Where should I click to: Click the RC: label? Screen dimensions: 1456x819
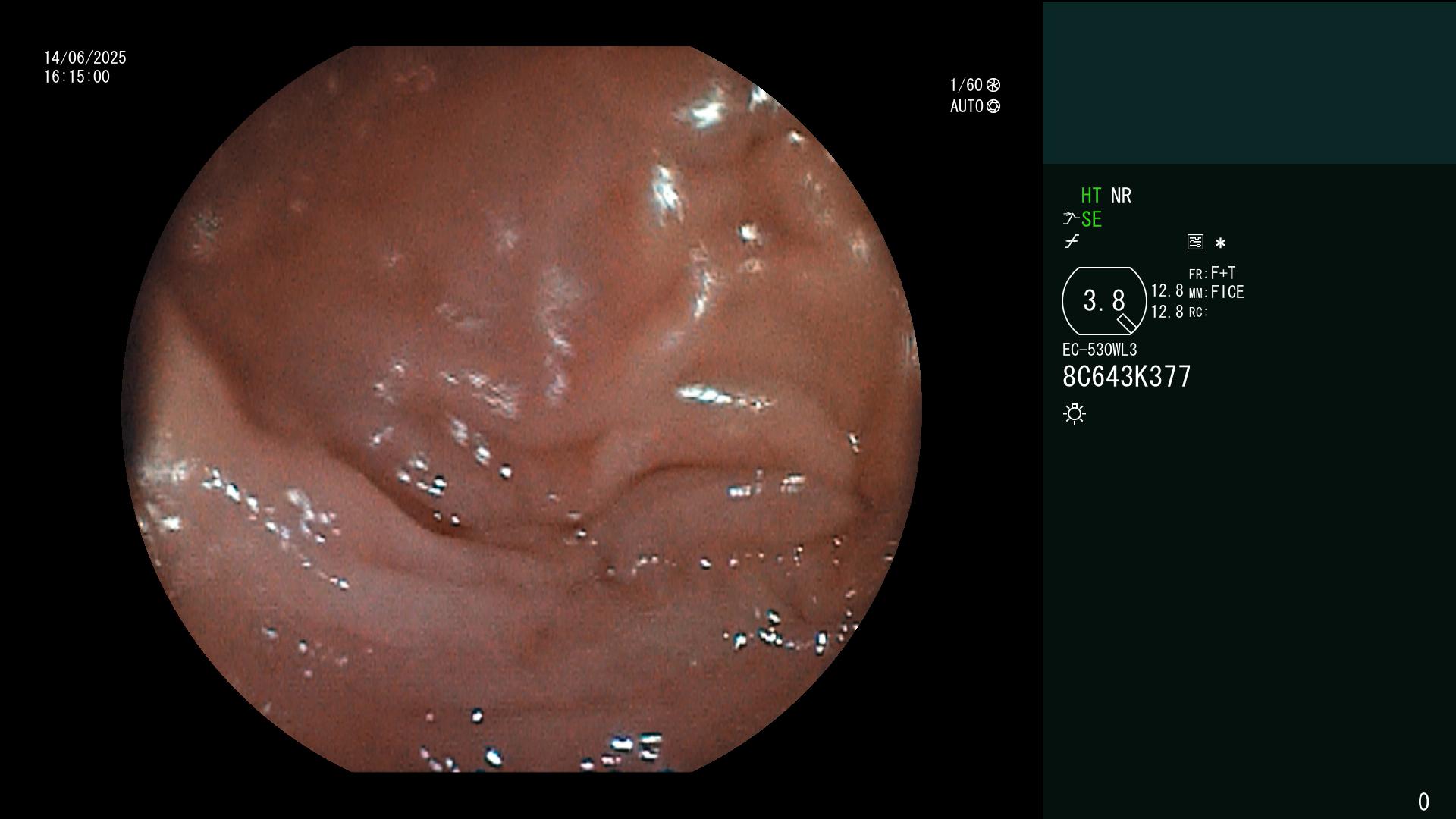point(1198,312)
